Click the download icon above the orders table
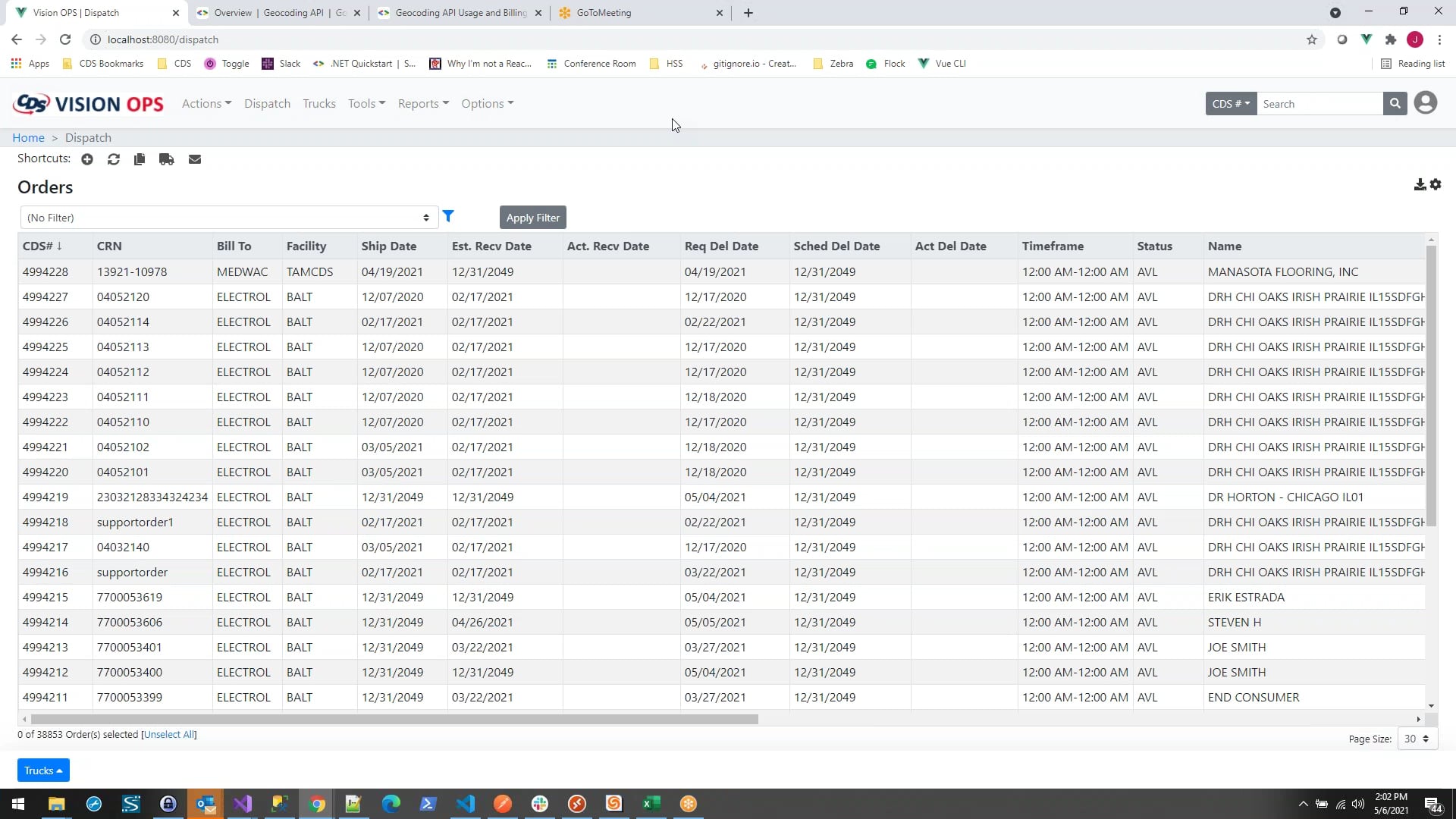Screen dimensions: 1456x819 (x=1420, y=185)
